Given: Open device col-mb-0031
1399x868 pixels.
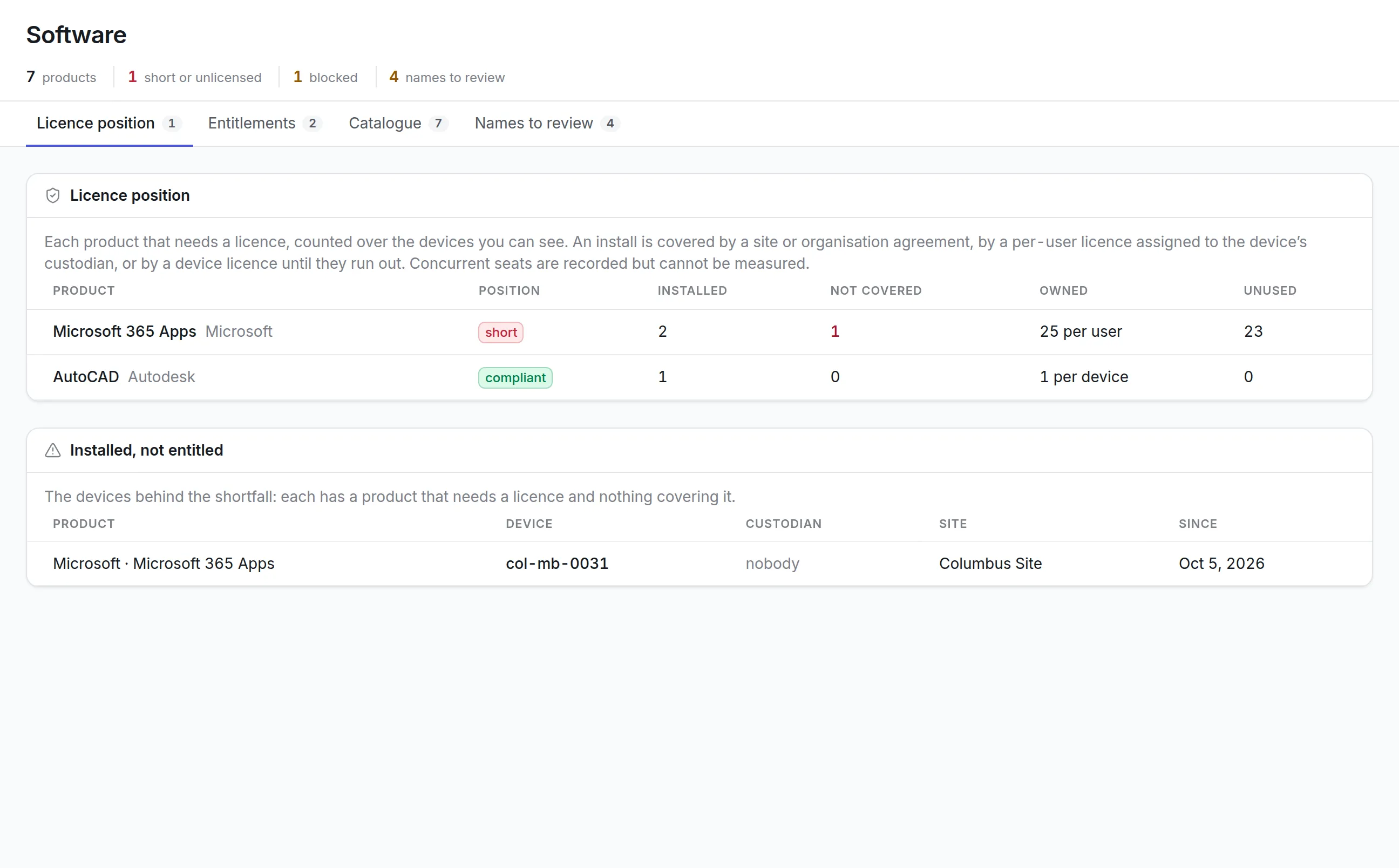Looking at the screenshot, I should click(556, 564).
